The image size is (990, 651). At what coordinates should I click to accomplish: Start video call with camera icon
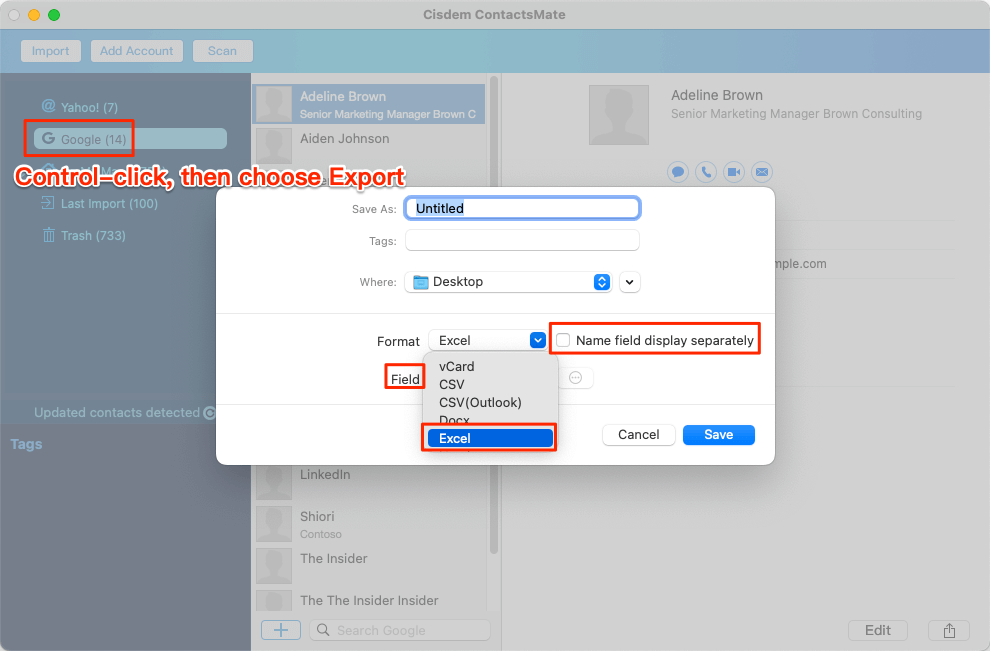coord(734,172)
